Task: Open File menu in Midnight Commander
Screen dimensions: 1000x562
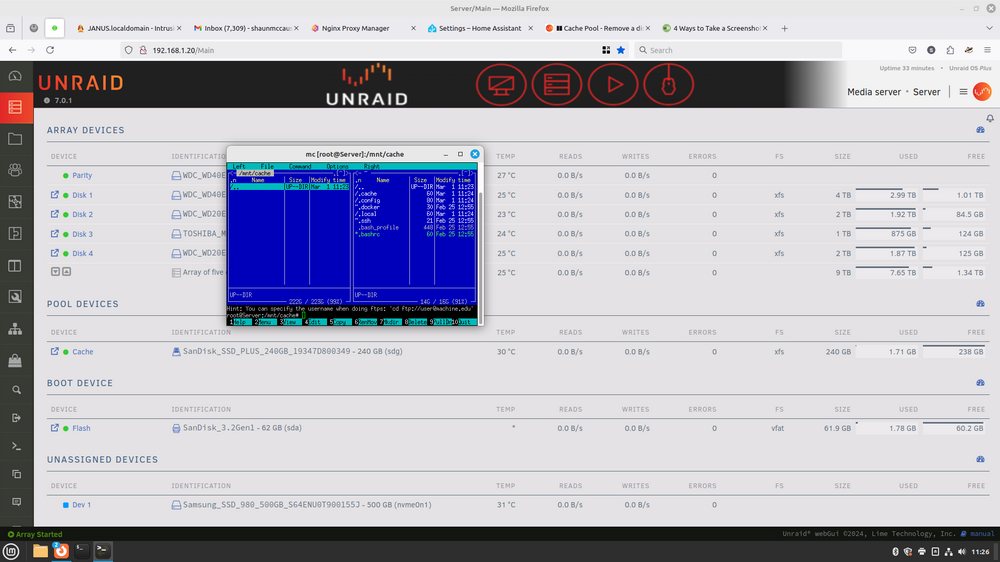Action: pyautogui.click(x=267, y=166)
